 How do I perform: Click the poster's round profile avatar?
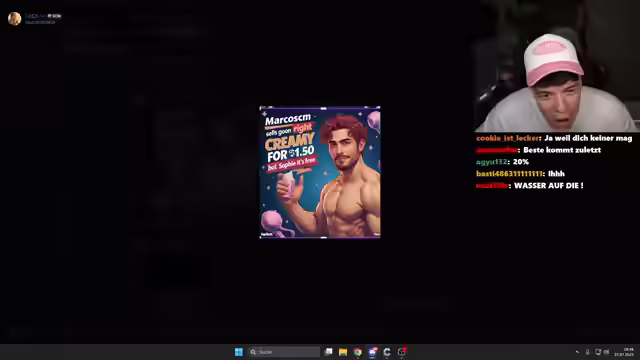[x=14, y=18]
